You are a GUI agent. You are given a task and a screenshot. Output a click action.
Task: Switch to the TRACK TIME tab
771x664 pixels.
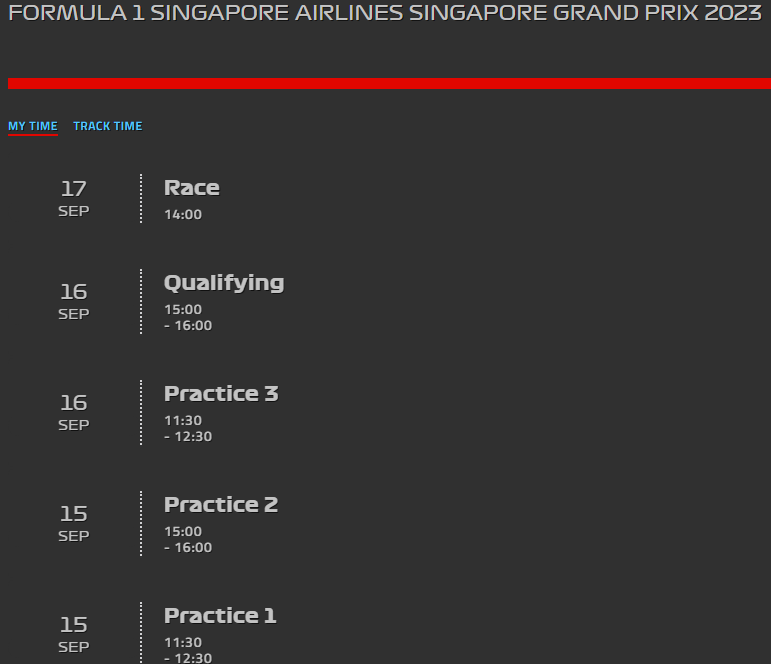[x=108, y=126]
